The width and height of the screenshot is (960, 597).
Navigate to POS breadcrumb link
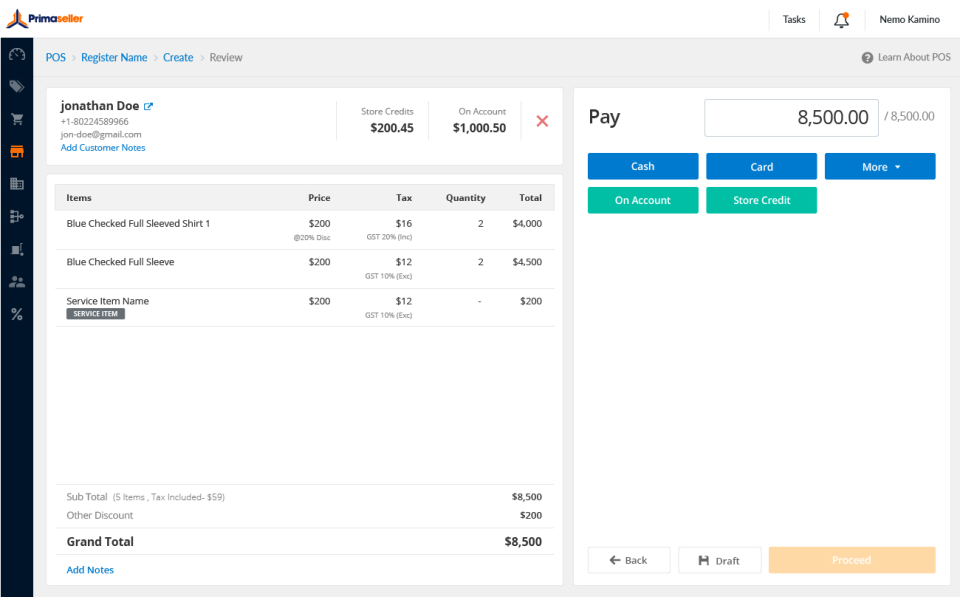pyautogui.click(x=56, y=58)
